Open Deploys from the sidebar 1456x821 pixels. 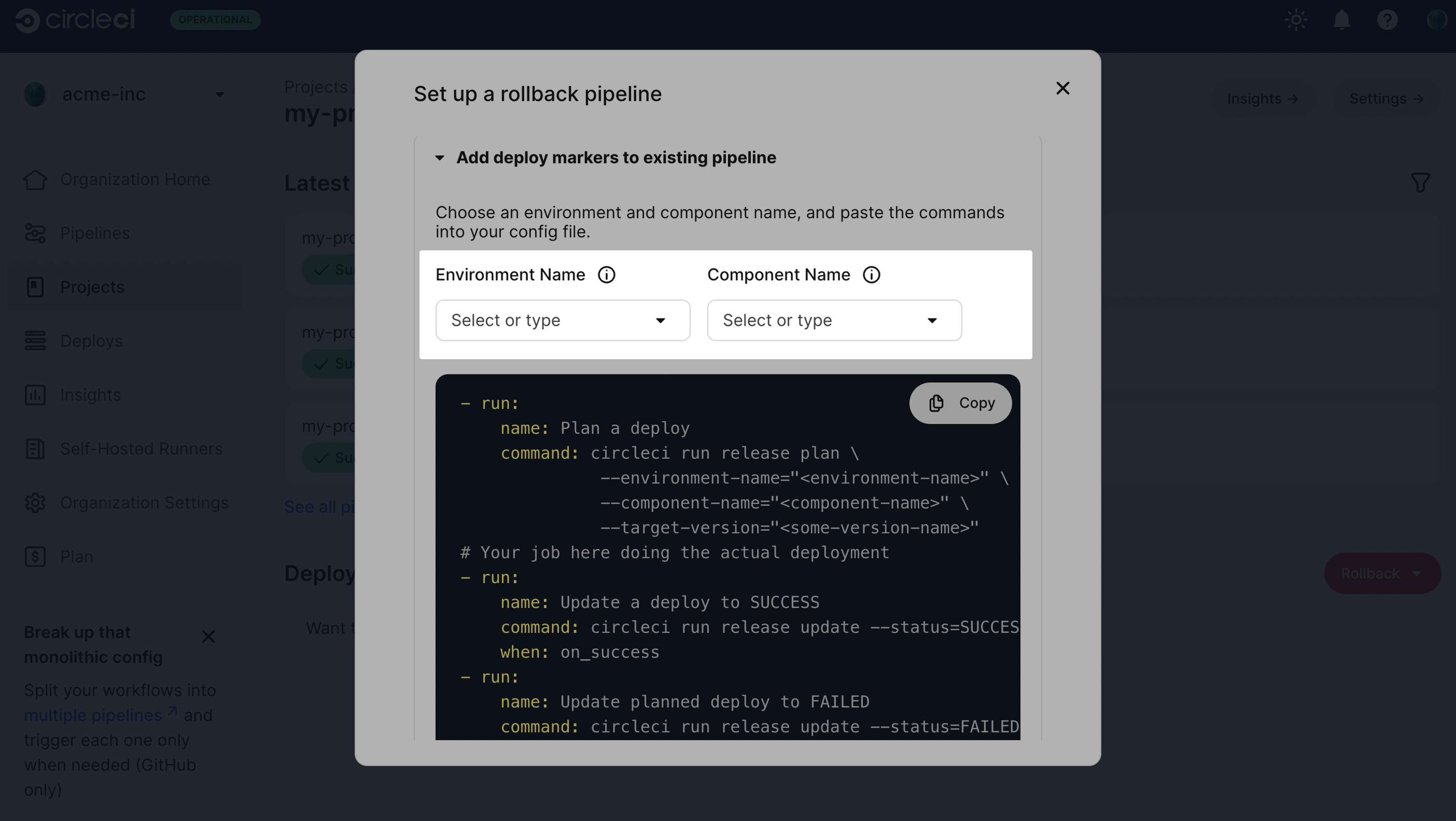coord(92,341)
